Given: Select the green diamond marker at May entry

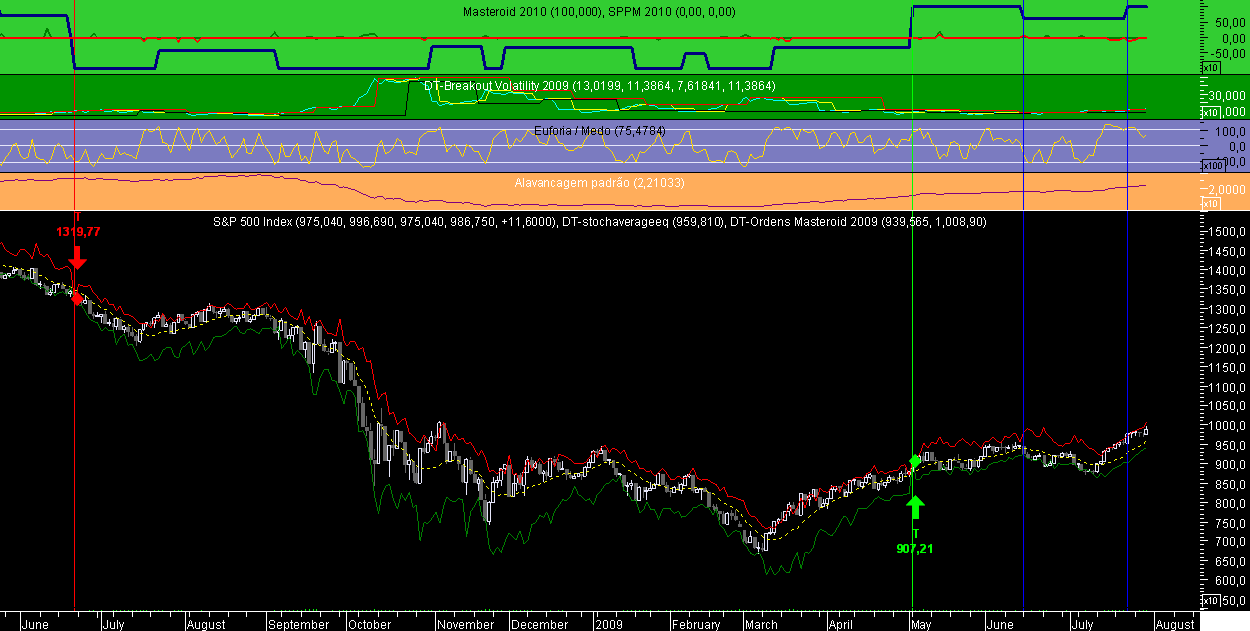Looking at the screenshot, I should [914, 461].
